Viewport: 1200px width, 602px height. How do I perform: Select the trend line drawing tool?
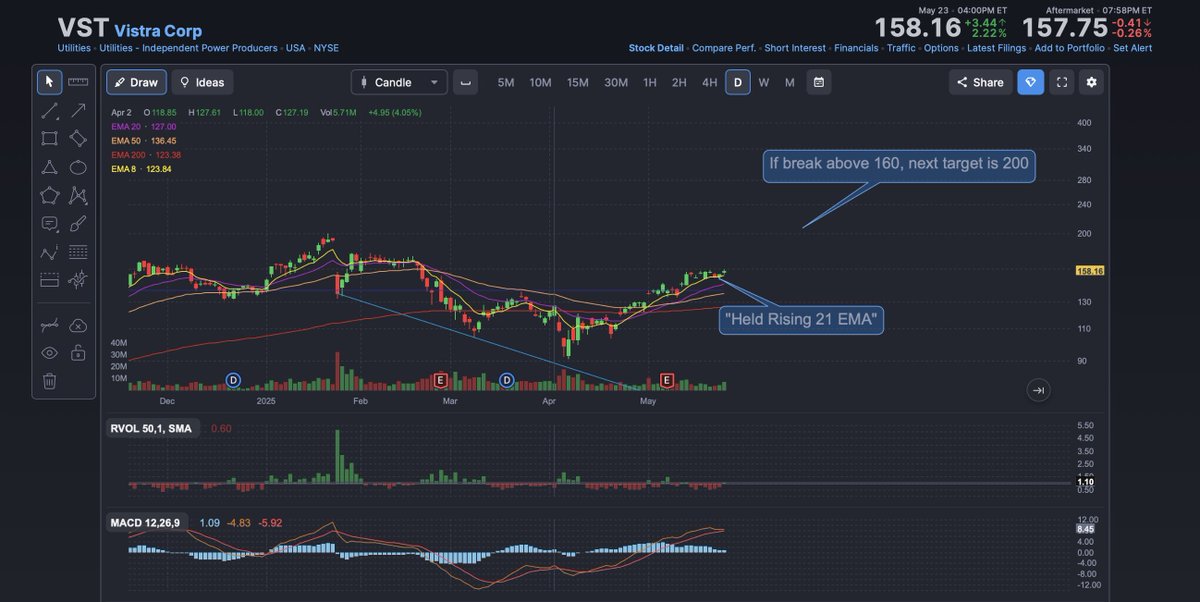(x=48, y=110)
